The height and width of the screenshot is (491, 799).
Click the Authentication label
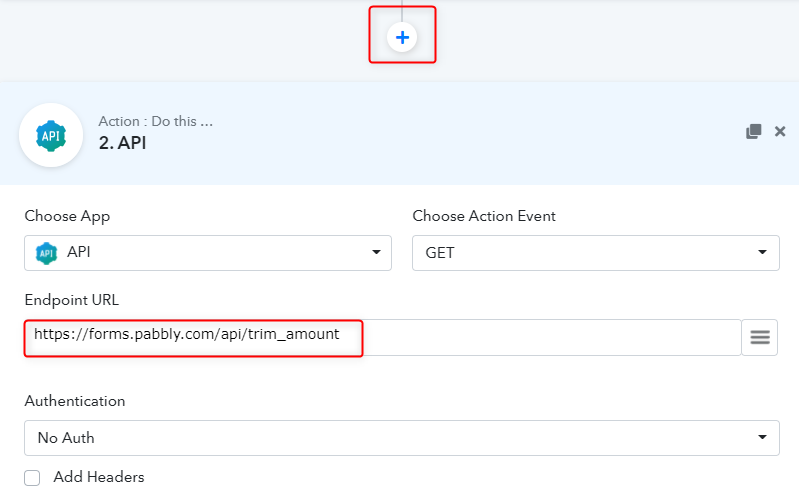click(x=74, y=401)
